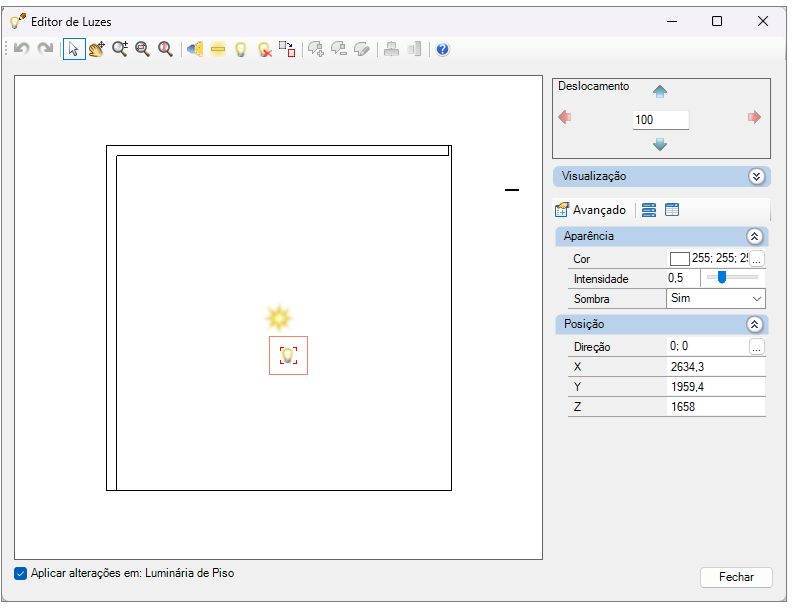Add a new point light bulb
This screenshot has height=608, width=793.
click(241, 49)
